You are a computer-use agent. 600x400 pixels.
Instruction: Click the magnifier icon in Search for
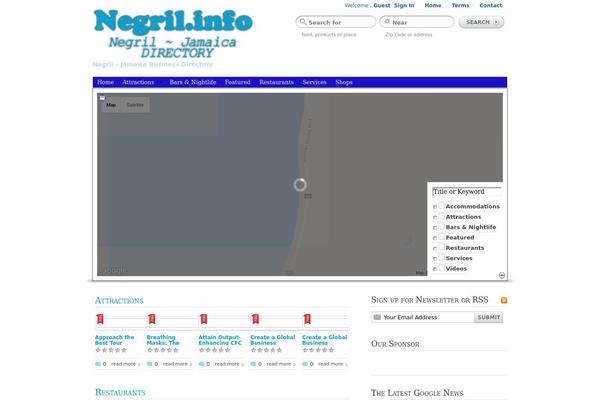[x=303, y=22]
